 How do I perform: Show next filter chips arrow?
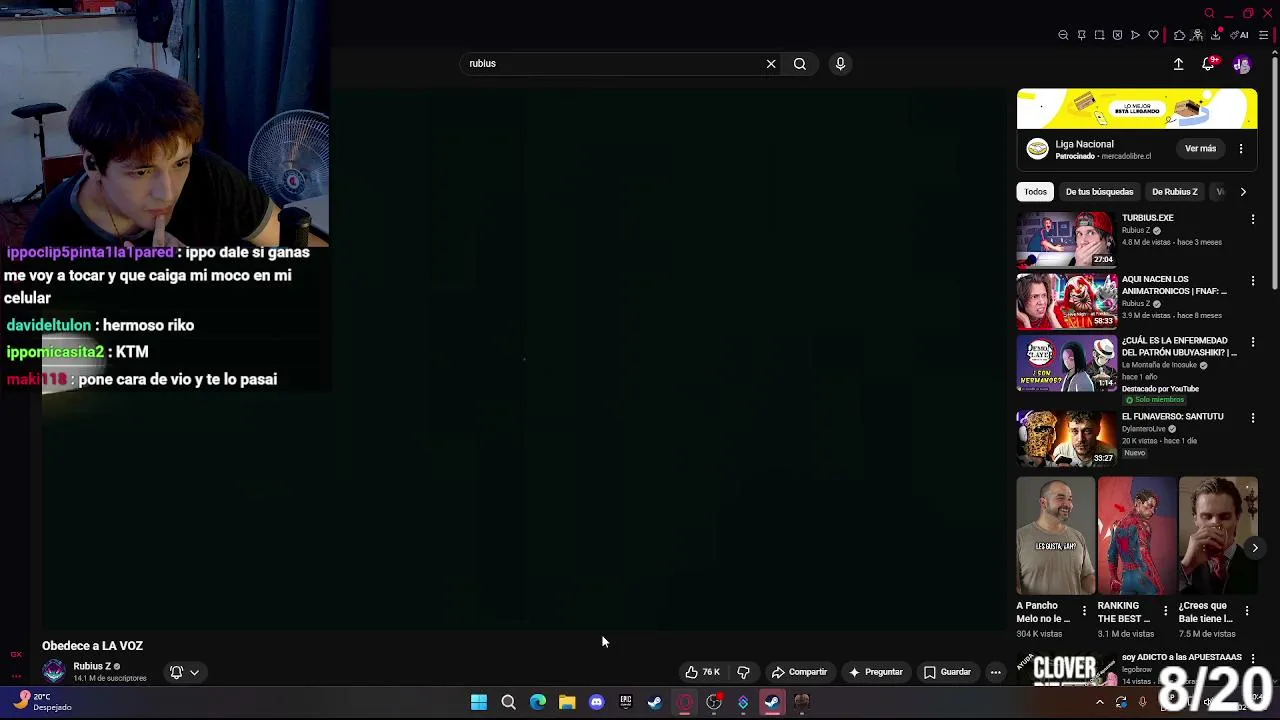click(1243, 192)
